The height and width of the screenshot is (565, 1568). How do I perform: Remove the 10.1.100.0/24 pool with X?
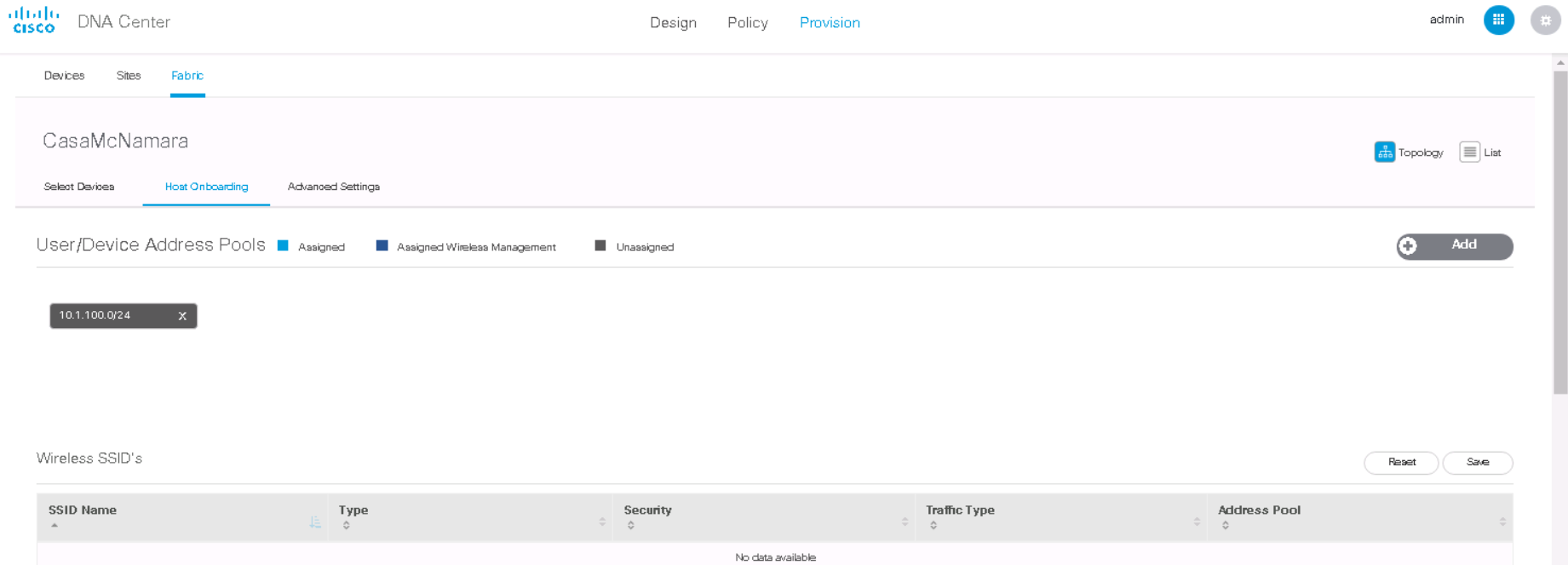click(182, 316)
